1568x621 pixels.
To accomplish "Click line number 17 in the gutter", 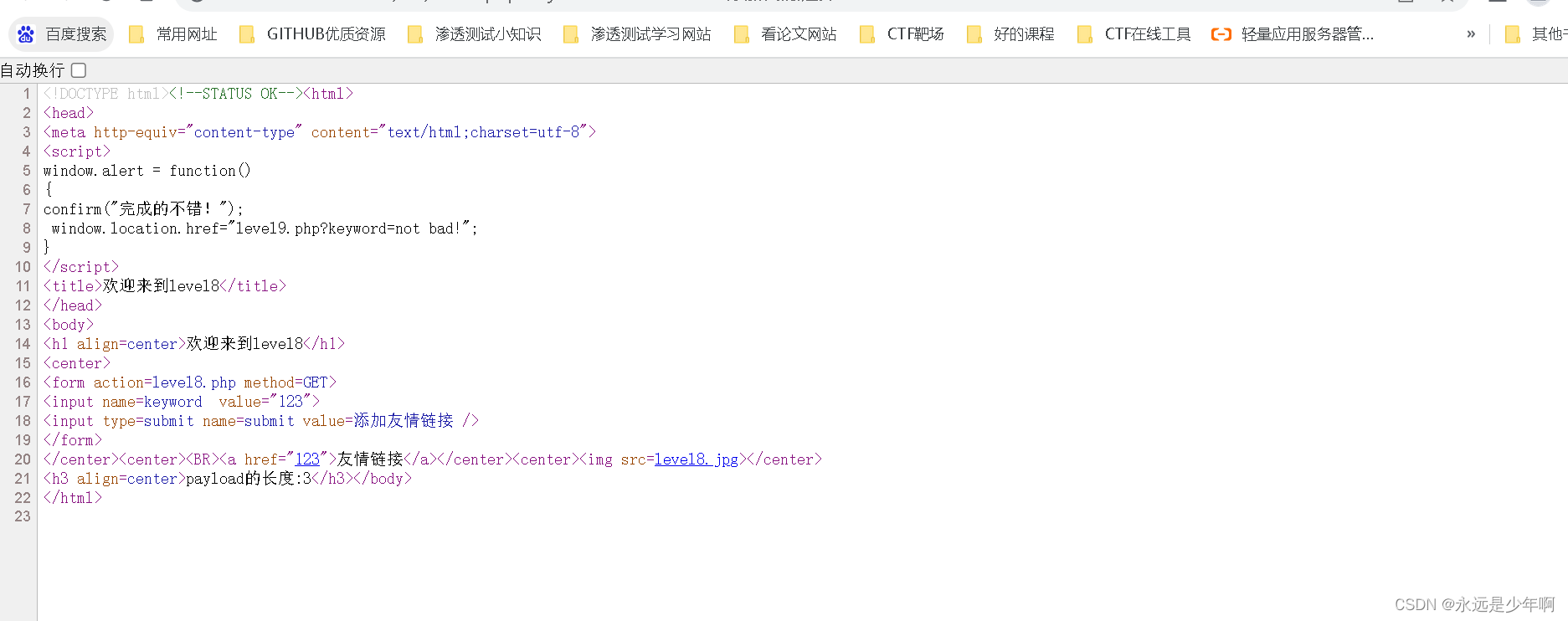I will click(x=23, y=402).
